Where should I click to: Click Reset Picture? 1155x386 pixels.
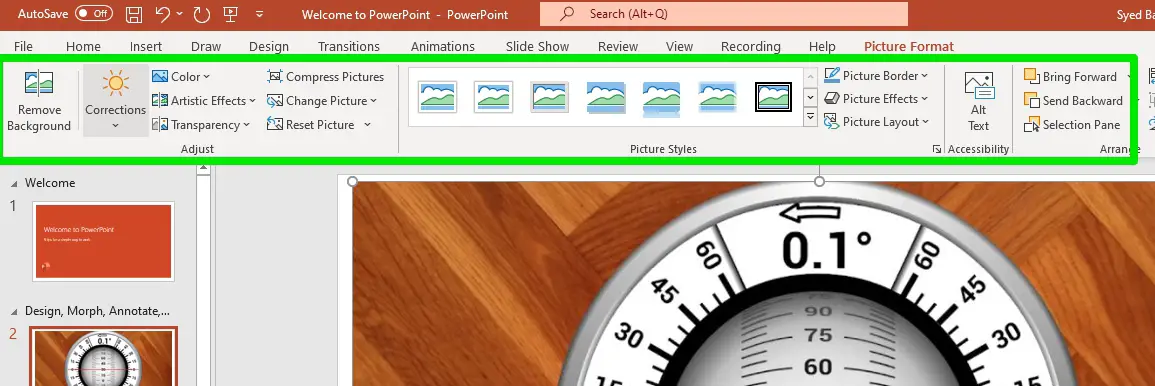312,125
